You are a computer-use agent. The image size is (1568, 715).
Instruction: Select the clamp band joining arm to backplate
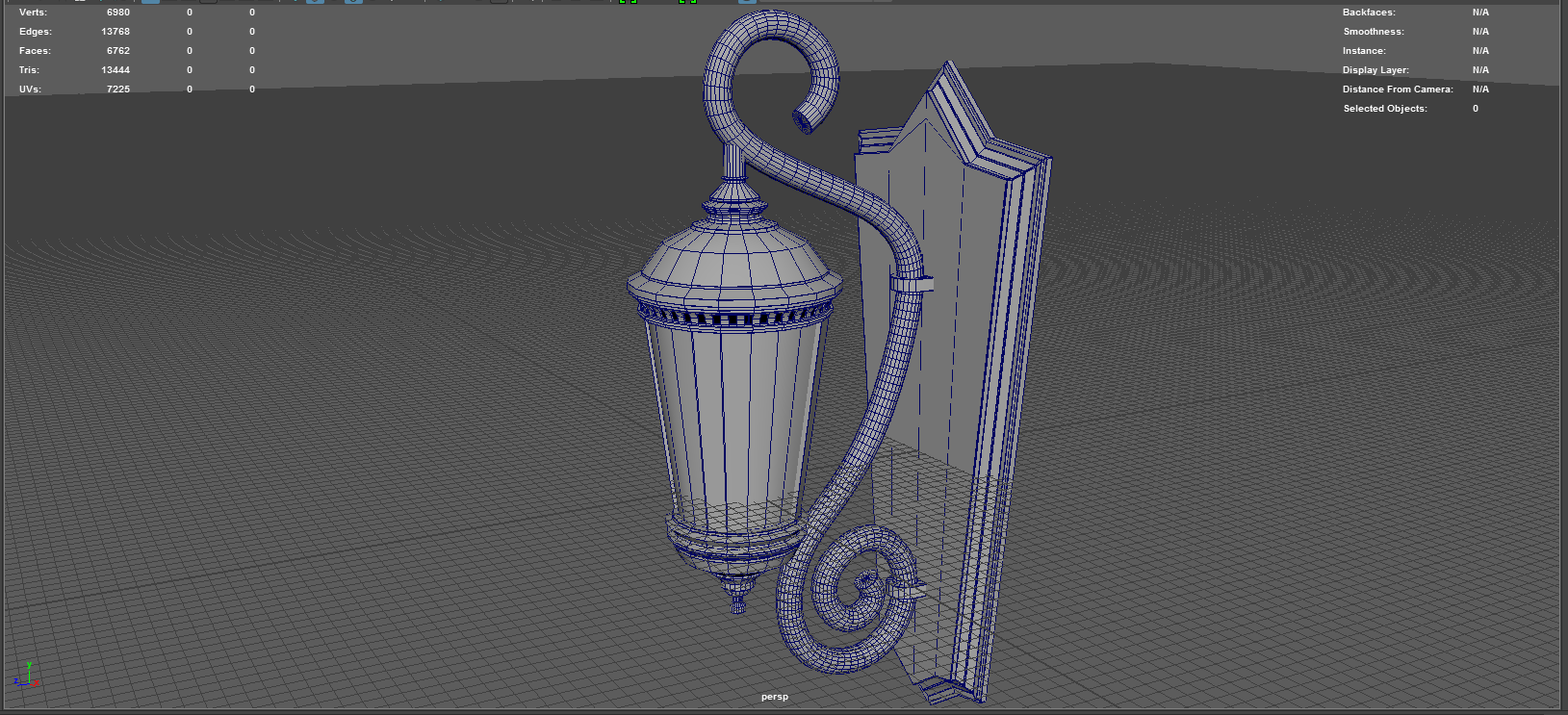click(x=913, y=284)
